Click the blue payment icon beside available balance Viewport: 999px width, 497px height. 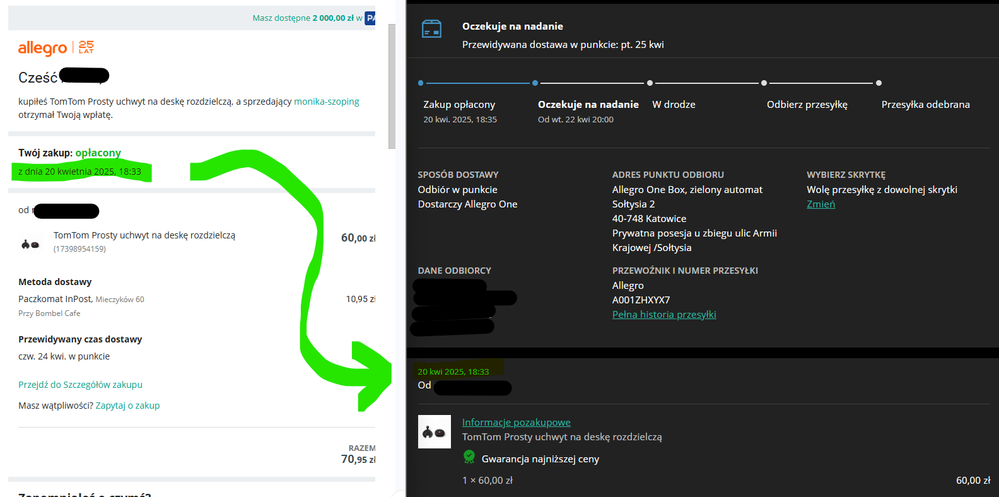point(370,18)
